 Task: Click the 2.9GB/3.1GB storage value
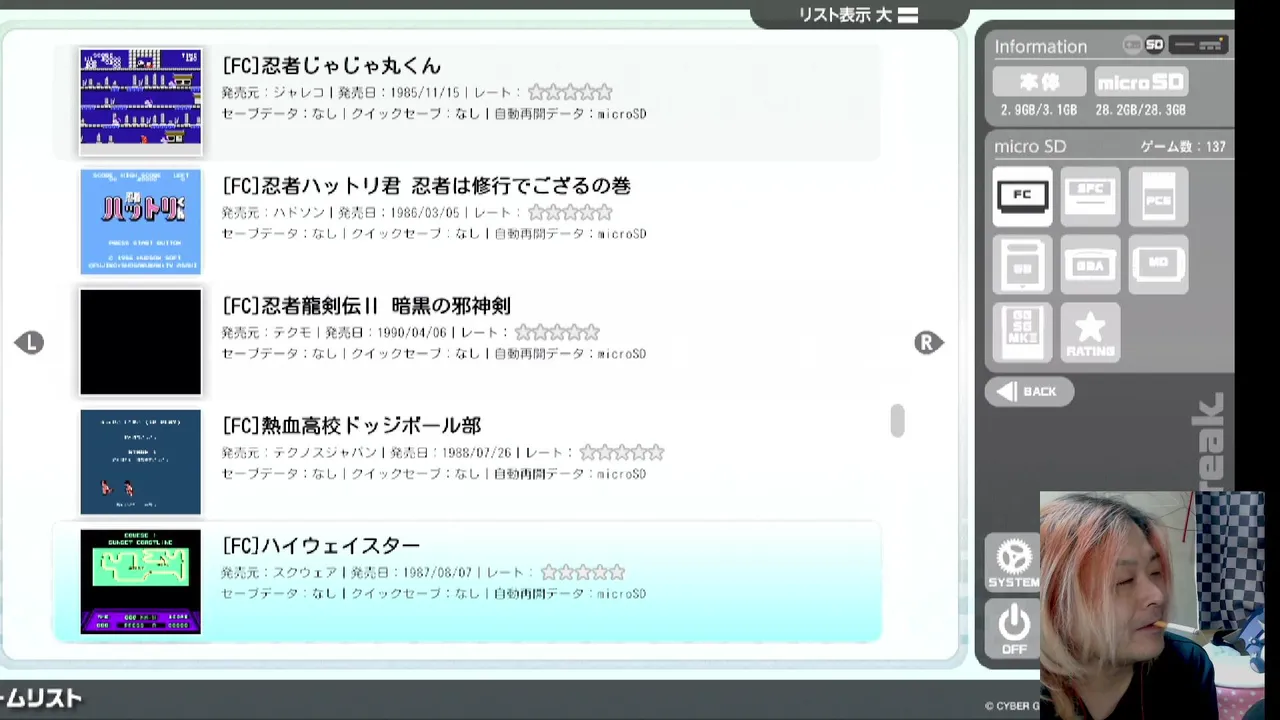pos(1039,110)
